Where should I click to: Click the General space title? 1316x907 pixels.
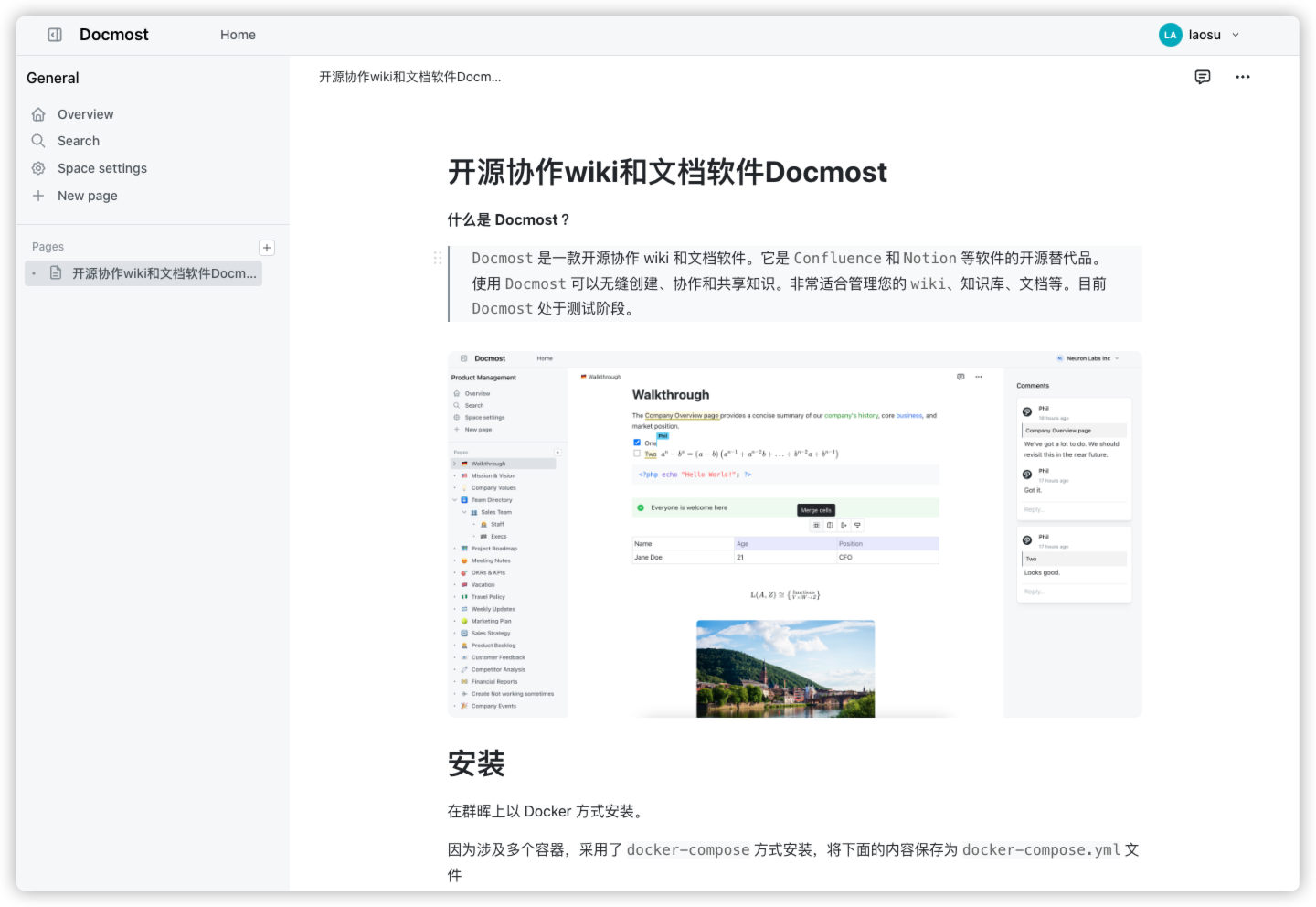[53, 79]
